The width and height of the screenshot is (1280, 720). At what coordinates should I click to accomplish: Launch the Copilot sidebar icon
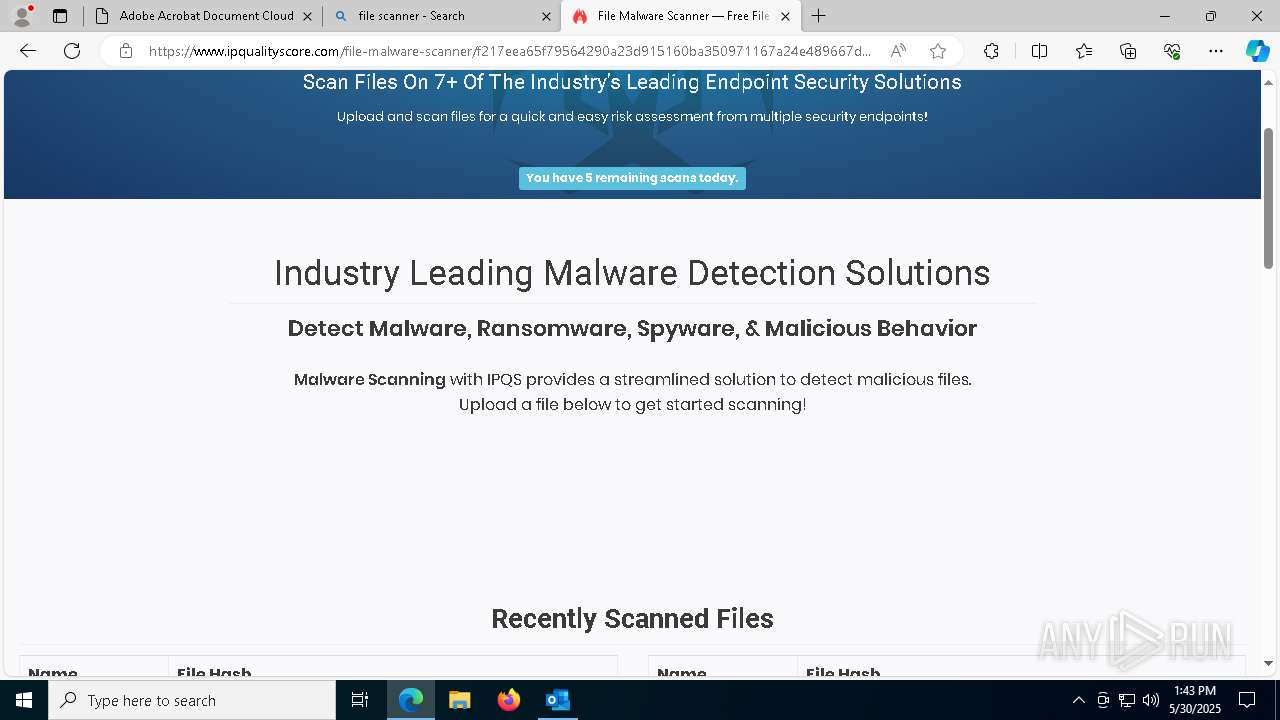[1257, 51]
